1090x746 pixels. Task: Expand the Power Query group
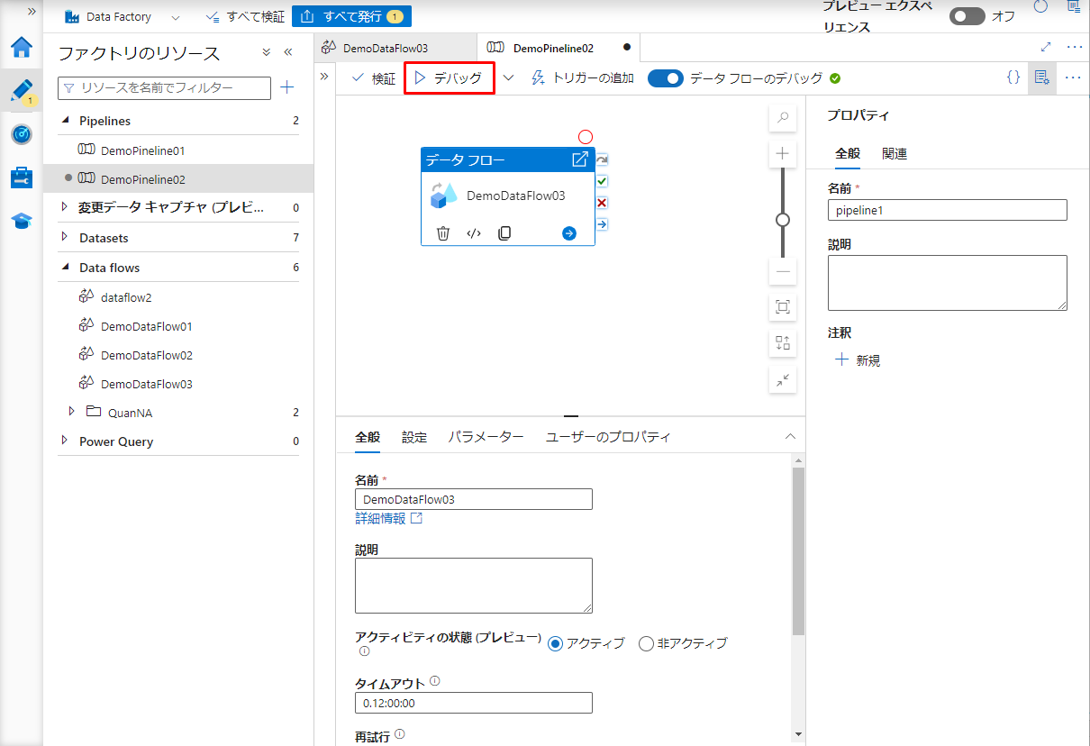[x=65, y=441]
